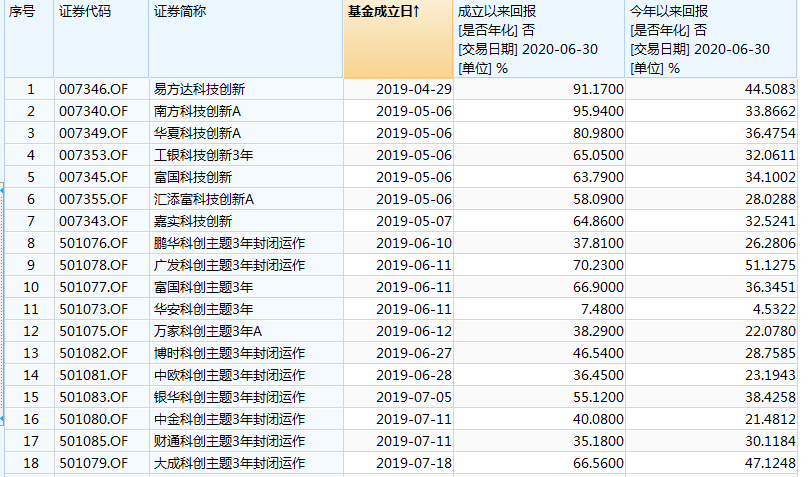Click code cell 501076.OF
The image size is (812, 477).
[x=93, y=243]
